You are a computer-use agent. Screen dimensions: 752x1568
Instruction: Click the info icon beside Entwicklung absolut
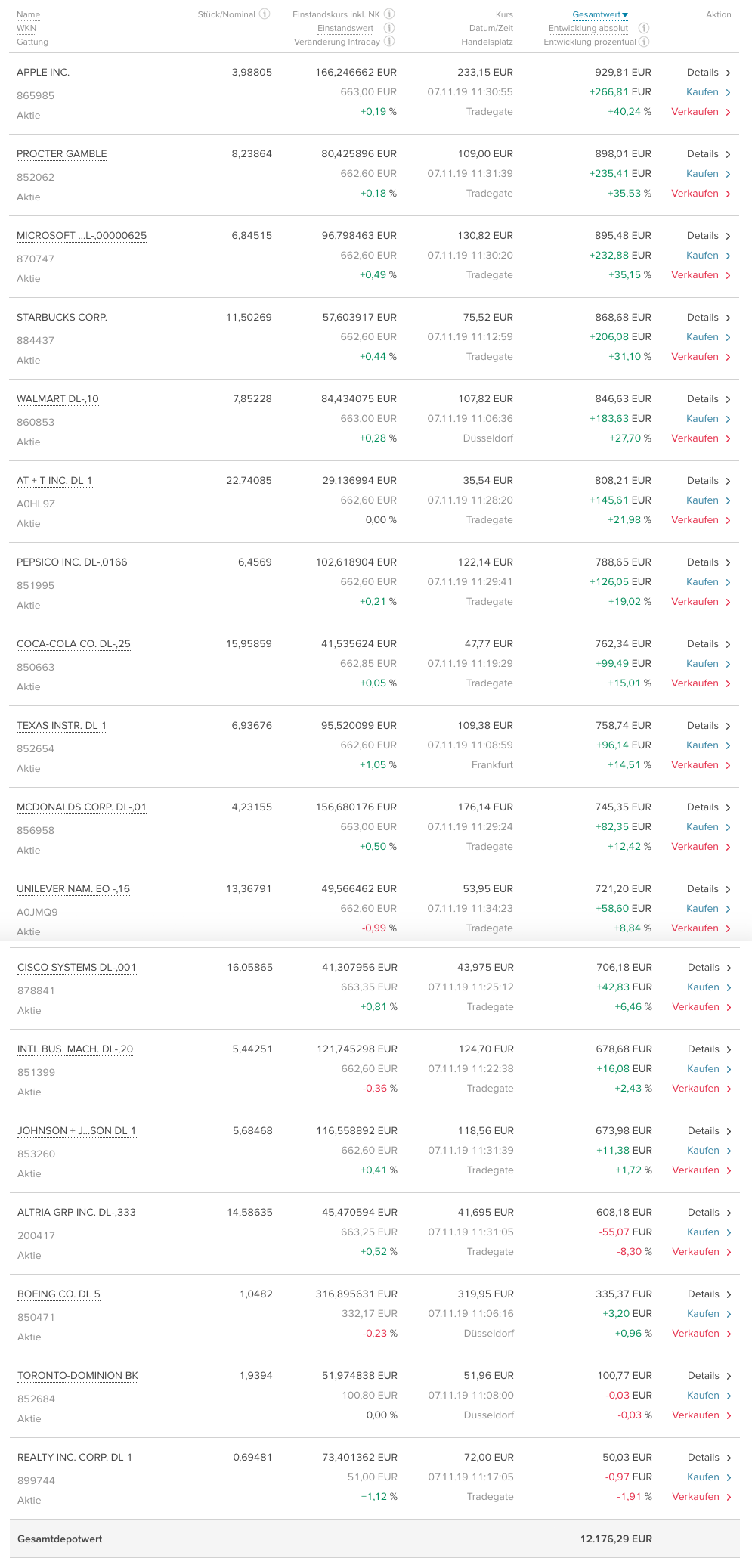pyautogui.click(x=644, y=28)
